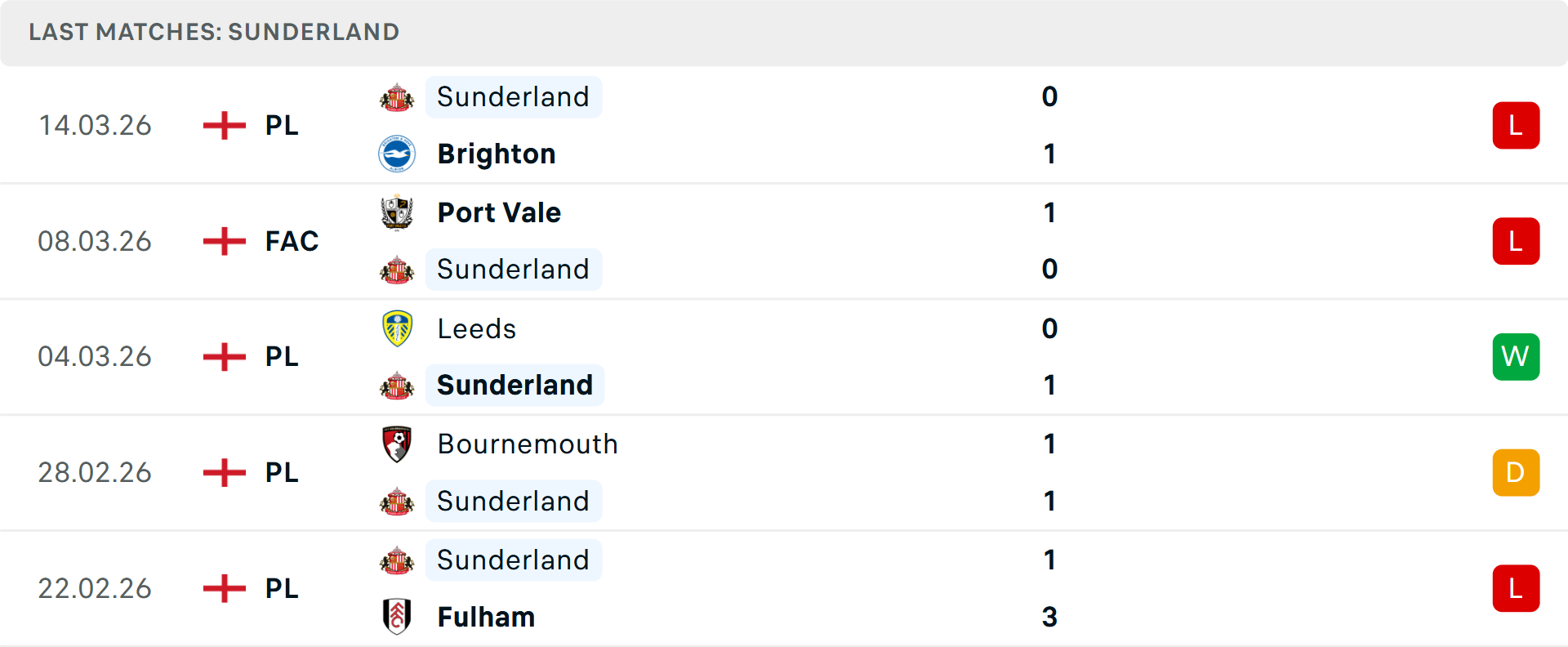Click the L badge on the Port Vale row
1568x647 pixels.
[1516, 241]
